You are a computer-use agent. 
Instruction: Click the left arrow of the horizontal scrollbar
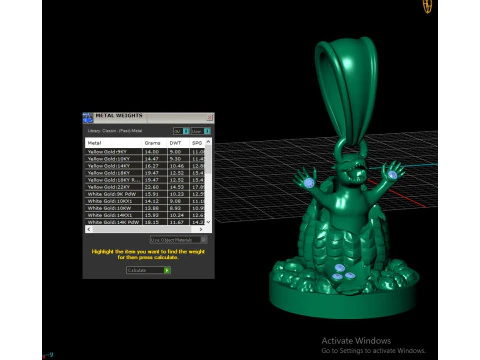[x=89, y=229]
